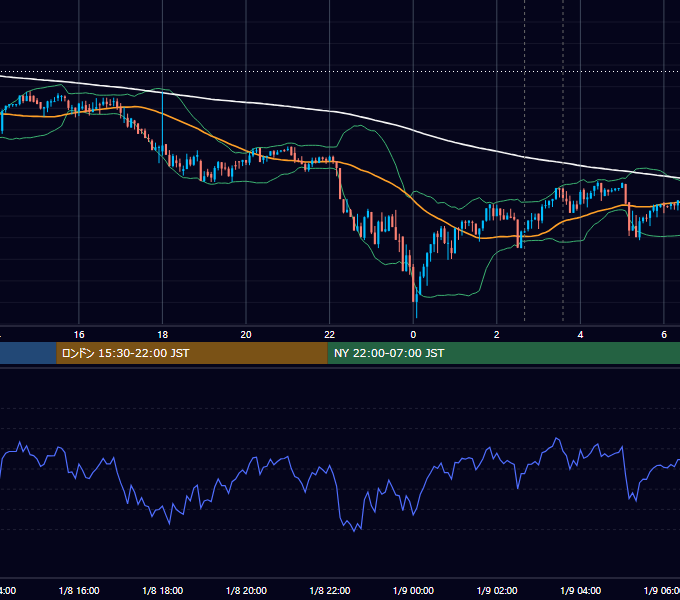Click the 1/8 20:00 time label

pyautogui.click(x=246, y=590)
